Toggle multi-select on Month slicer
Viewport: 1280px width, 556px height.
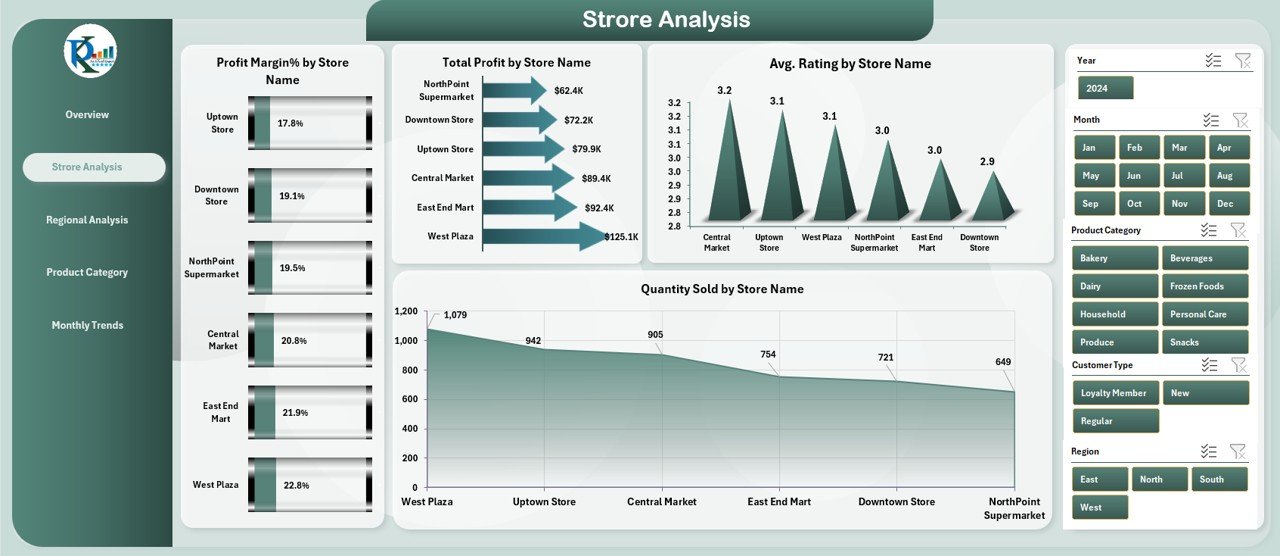1211,120
